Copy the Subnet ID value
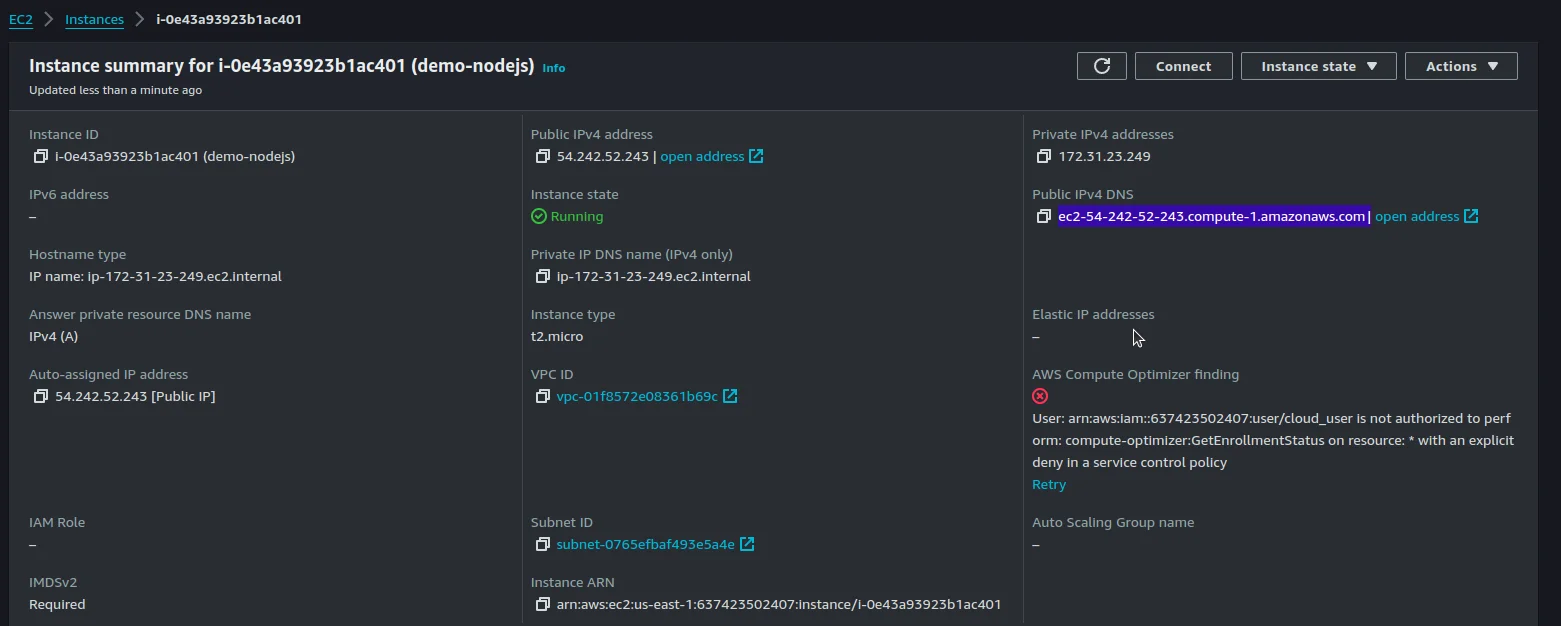Image resolution: width=1561 pixels, height=626 pixels. (542, 545)
